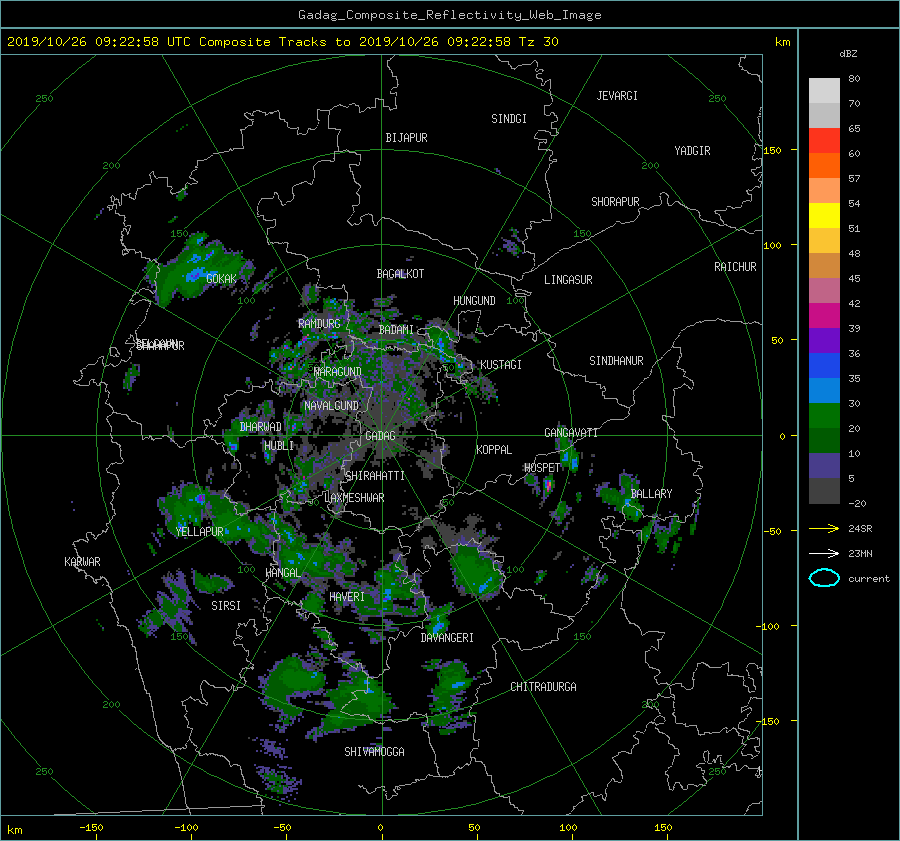900x841 pixels.
Task: Choose the HANGAL label
Action: pos(282,573)
